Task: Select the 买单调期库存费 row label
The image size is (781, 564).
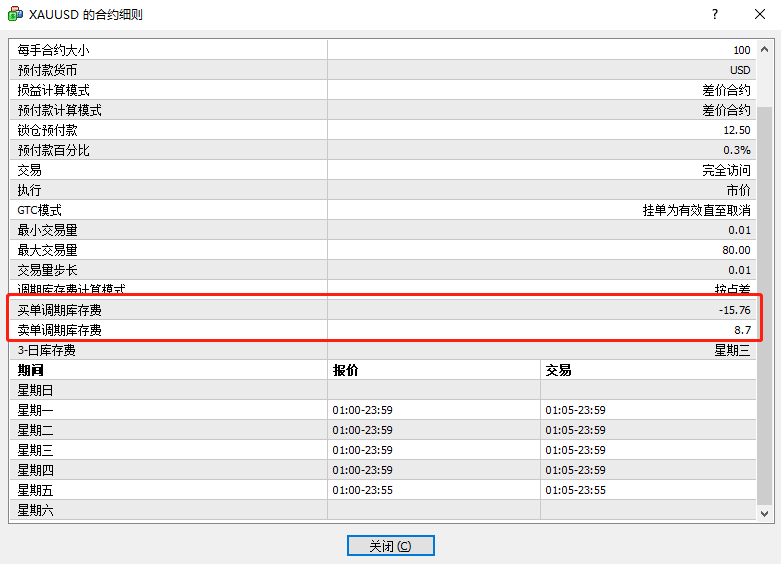Action: pos(59,310)
